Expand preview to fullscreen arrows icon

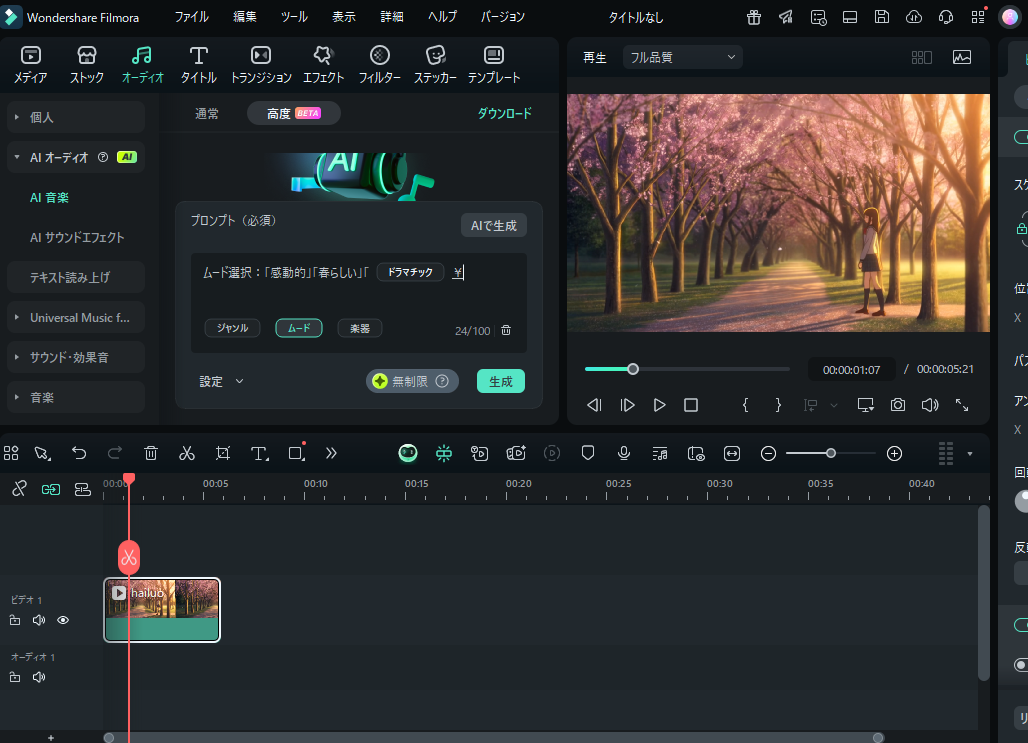click(x=962, y=405)
